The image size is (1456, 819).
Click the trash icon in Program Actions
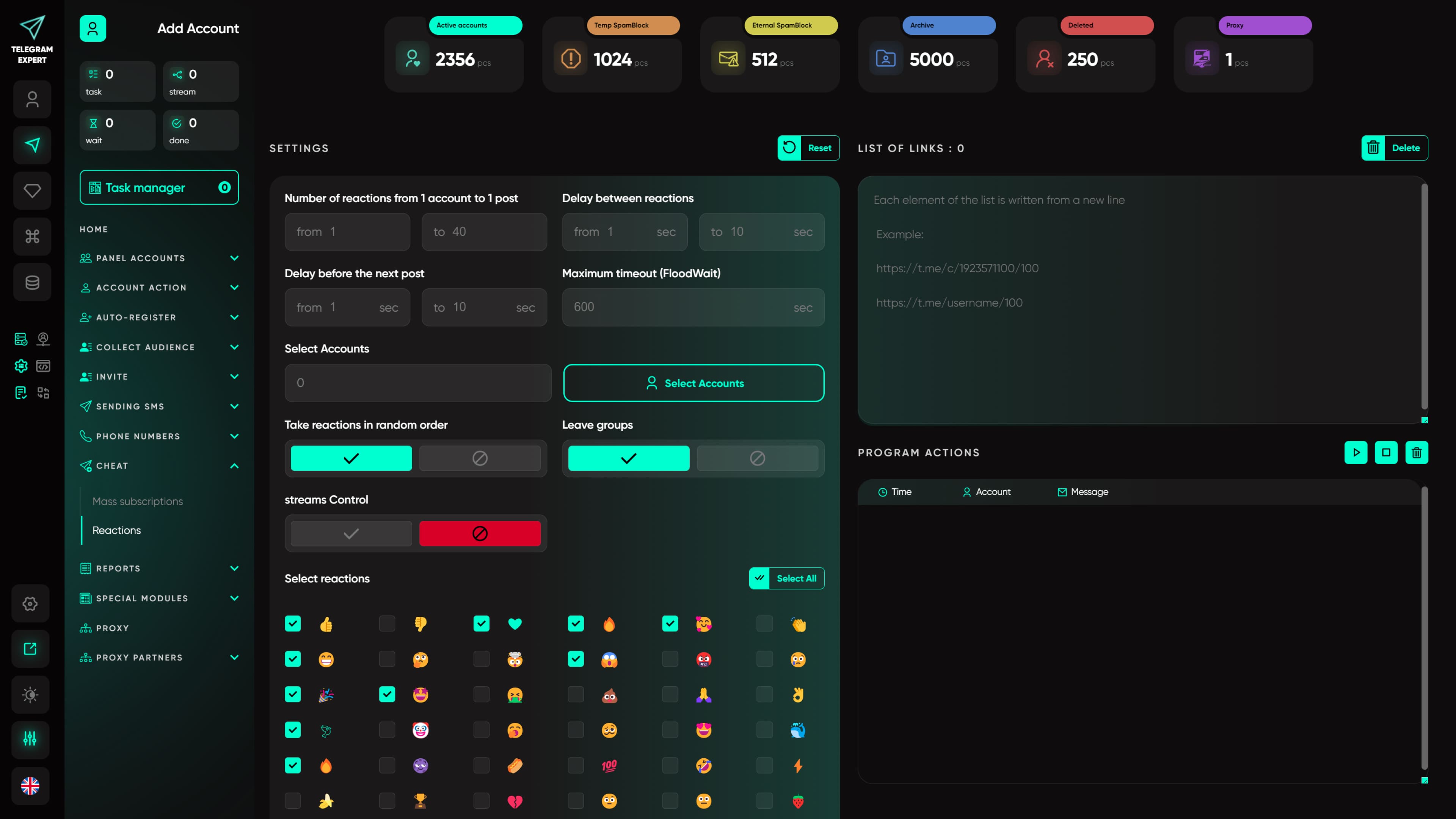1416,453
